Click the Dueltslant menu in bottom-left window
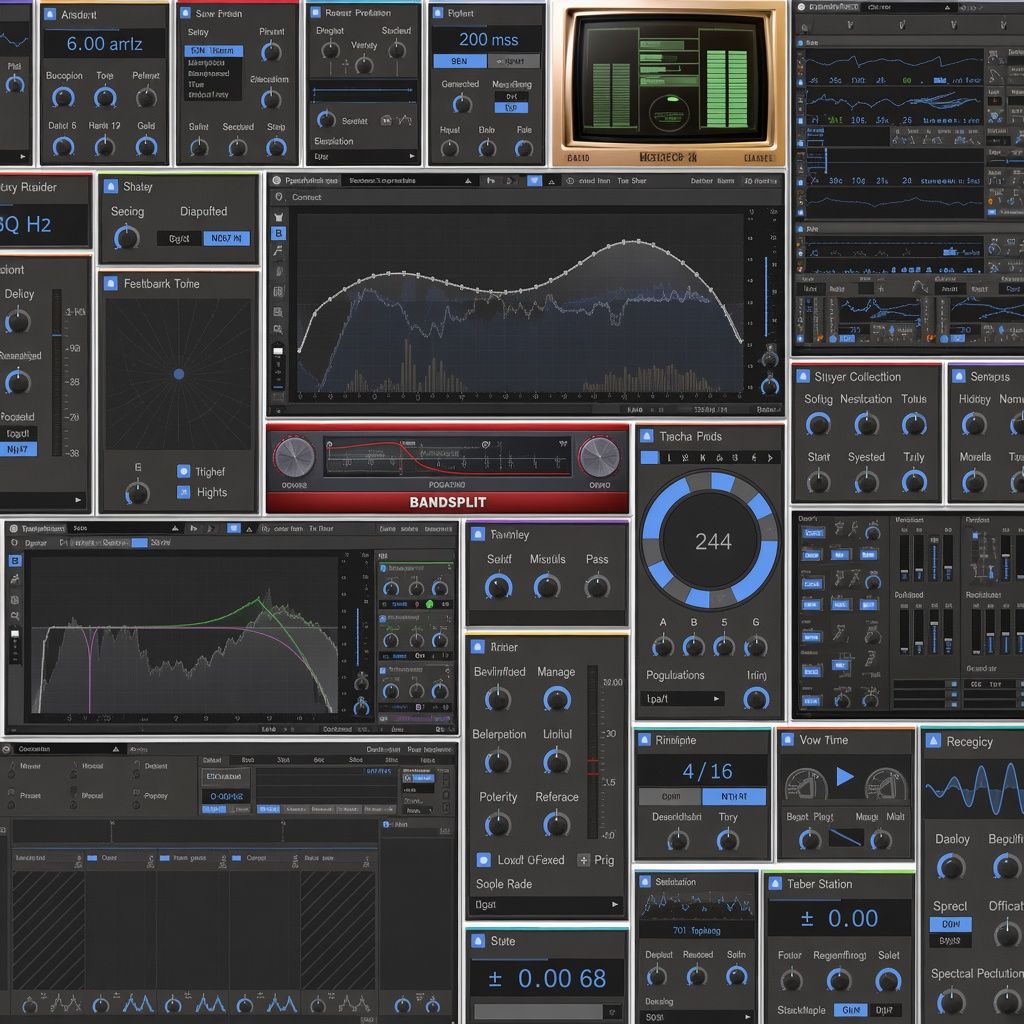 point(383,749)
